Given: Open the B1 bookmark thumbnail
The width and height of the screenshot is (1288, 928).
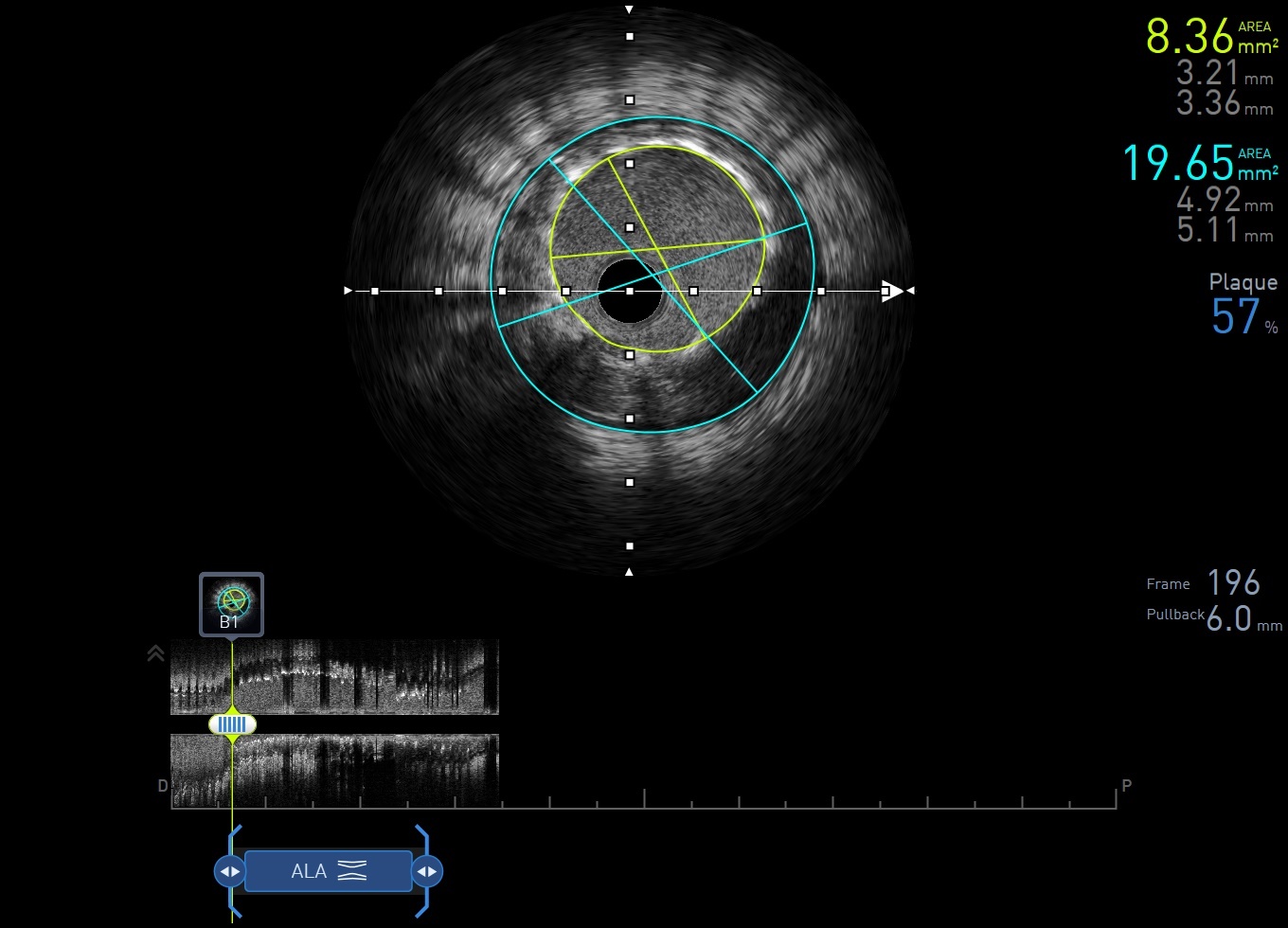Looking at the screenshot, I should click(231, 604).
